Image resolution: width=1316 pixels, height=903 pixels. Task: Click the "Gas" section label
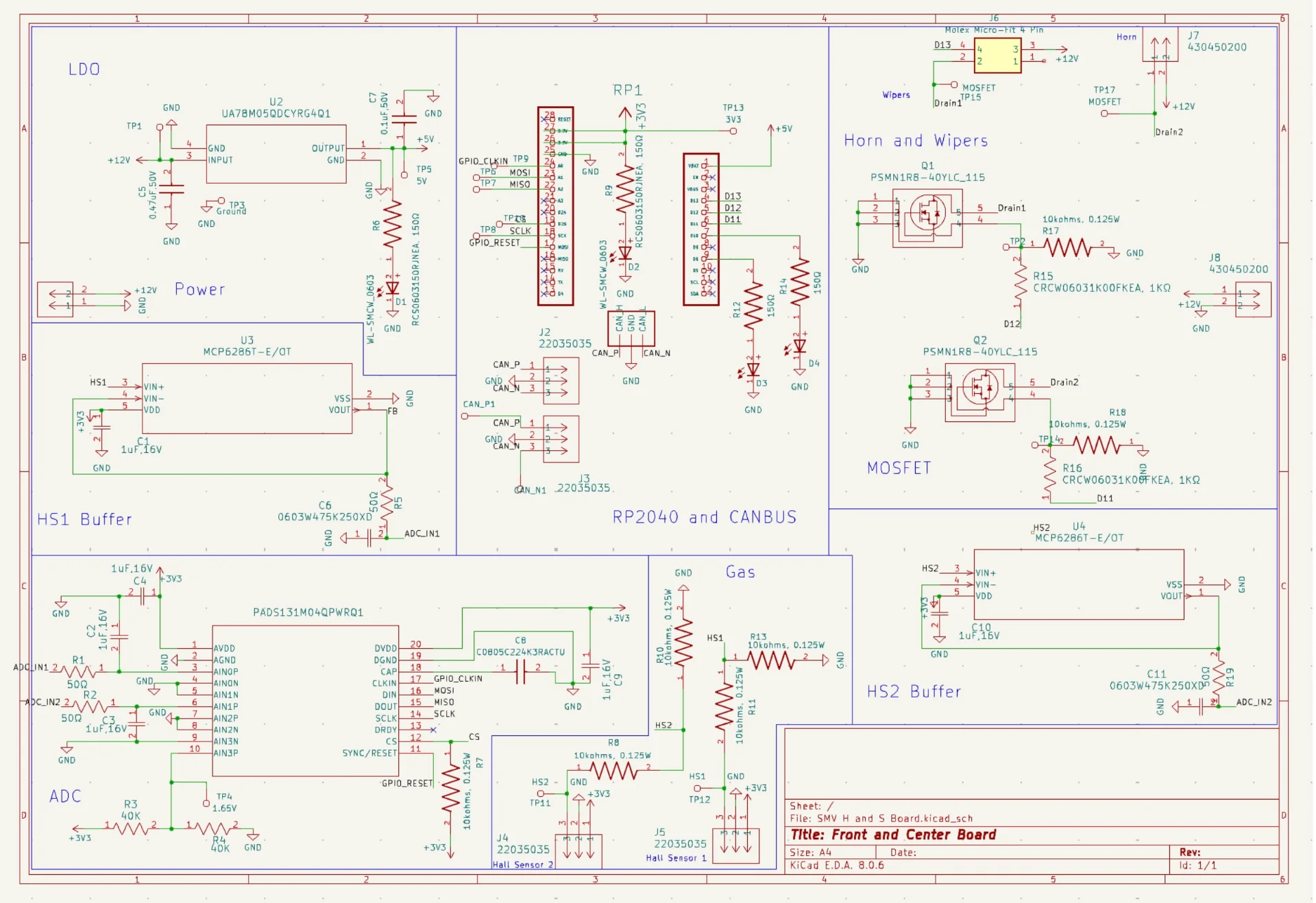[740, 572]
